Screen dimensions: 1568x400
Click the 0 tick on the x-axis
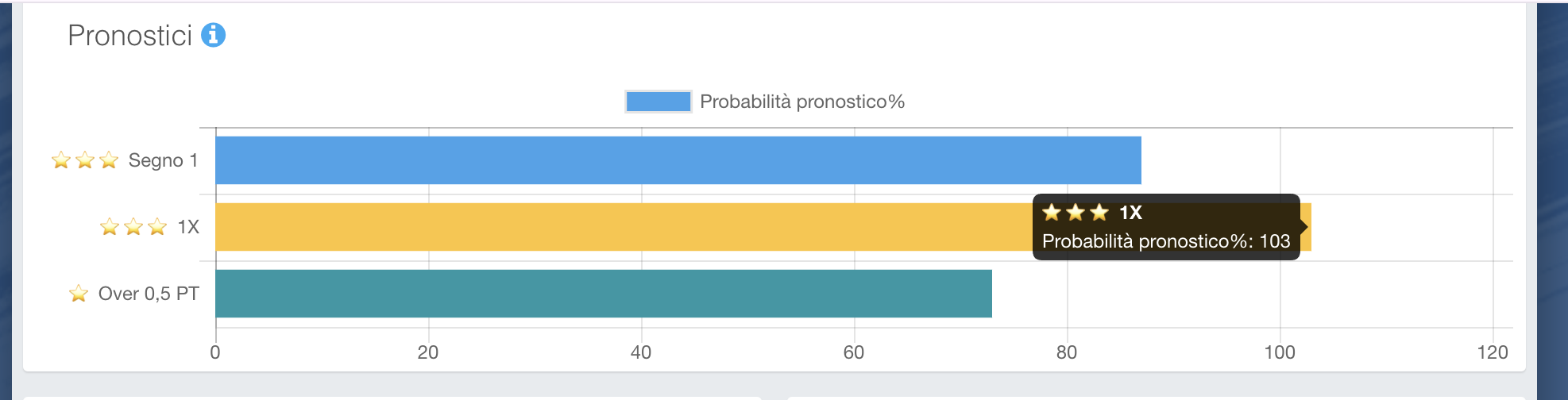click(x=215, y=352)
